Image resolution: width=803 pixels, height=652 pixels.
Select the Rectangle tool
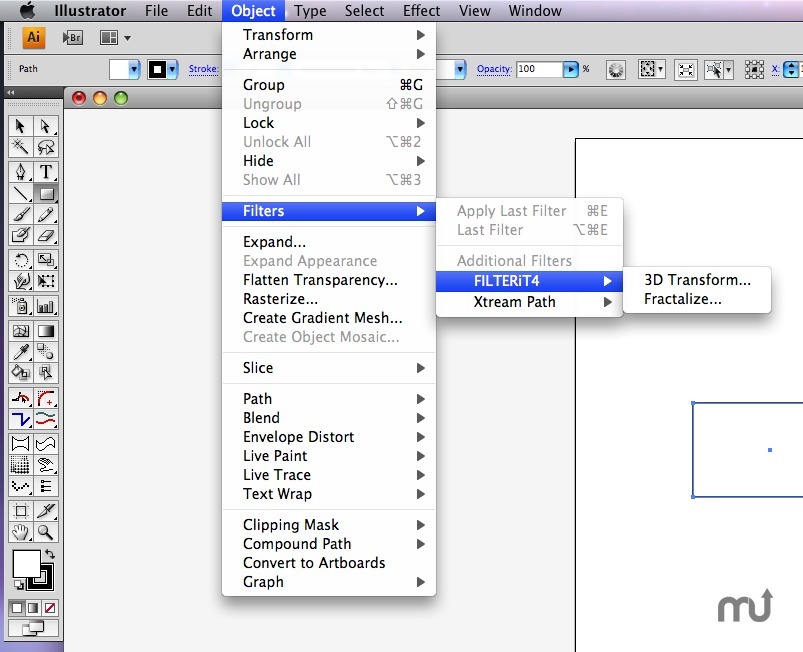pos(46,193)
